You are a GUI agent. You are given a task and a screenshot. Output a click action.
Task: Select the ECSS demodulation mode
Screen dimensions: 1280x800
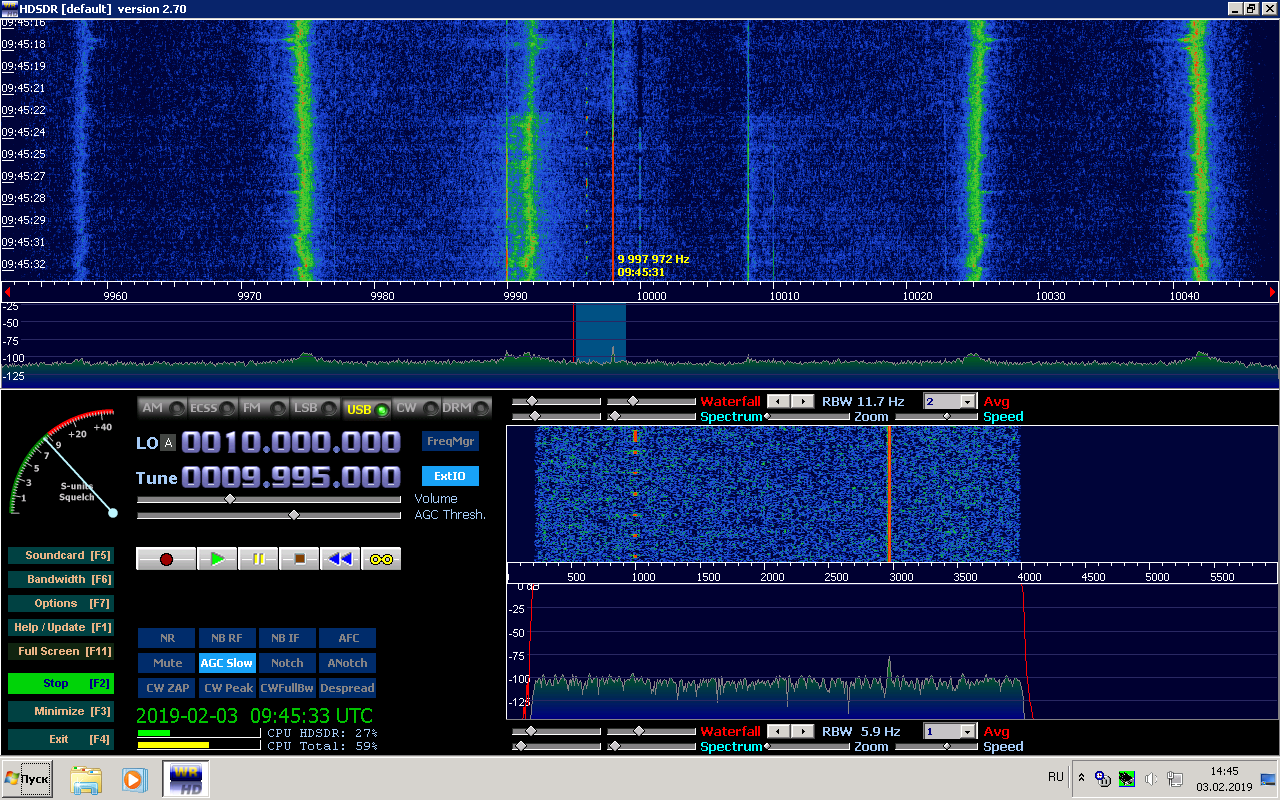click(x=213, y=408)
